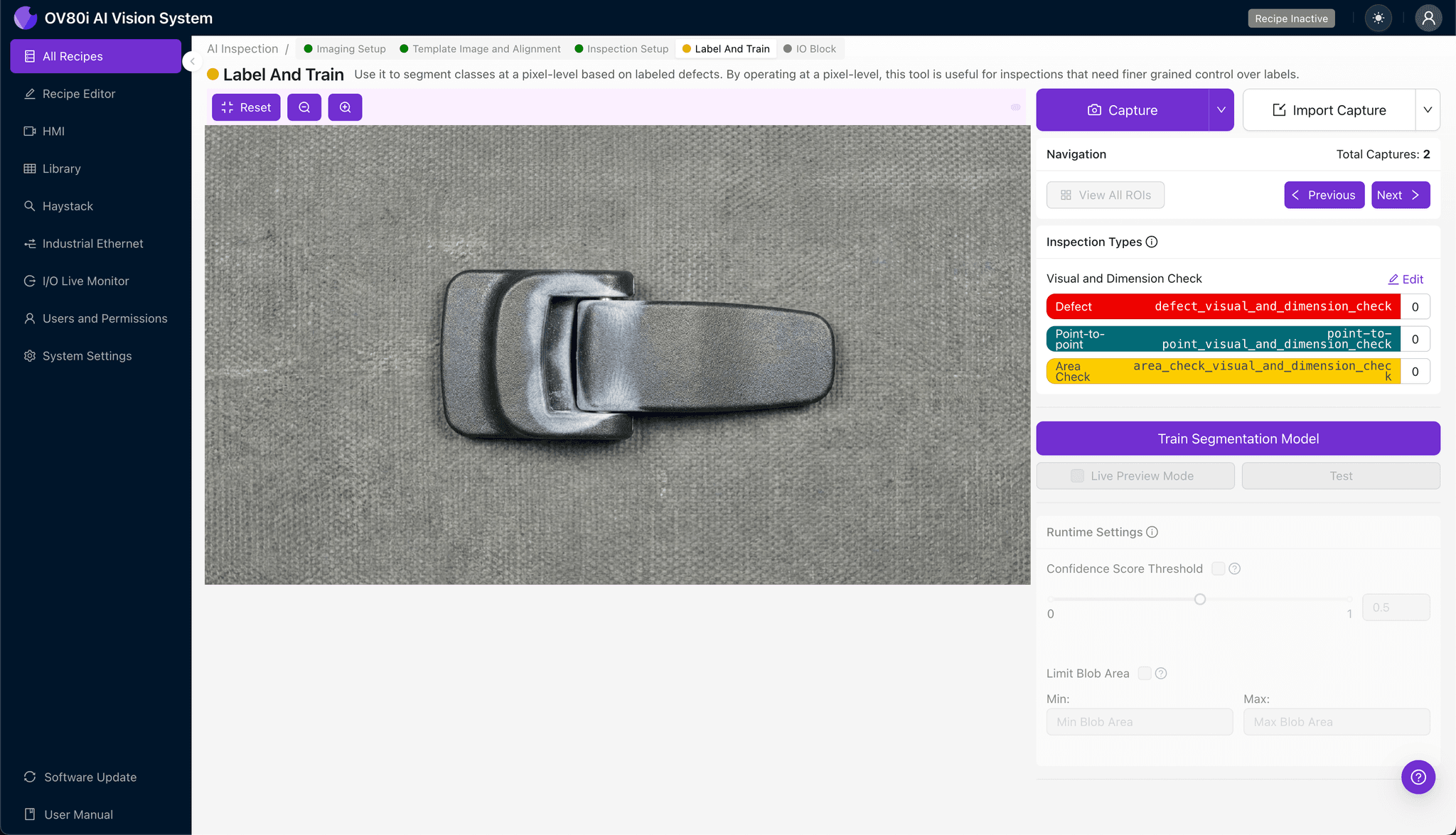Edit Visual and Dimension Check

click(x=1406, y=279)
